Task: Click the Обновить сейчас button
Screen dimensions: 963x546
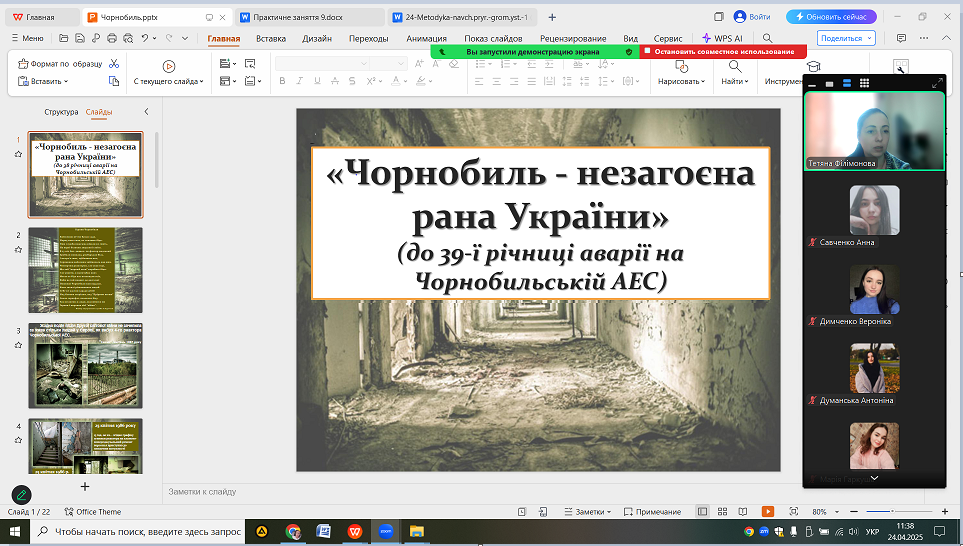Action: [x=832, y=17]
